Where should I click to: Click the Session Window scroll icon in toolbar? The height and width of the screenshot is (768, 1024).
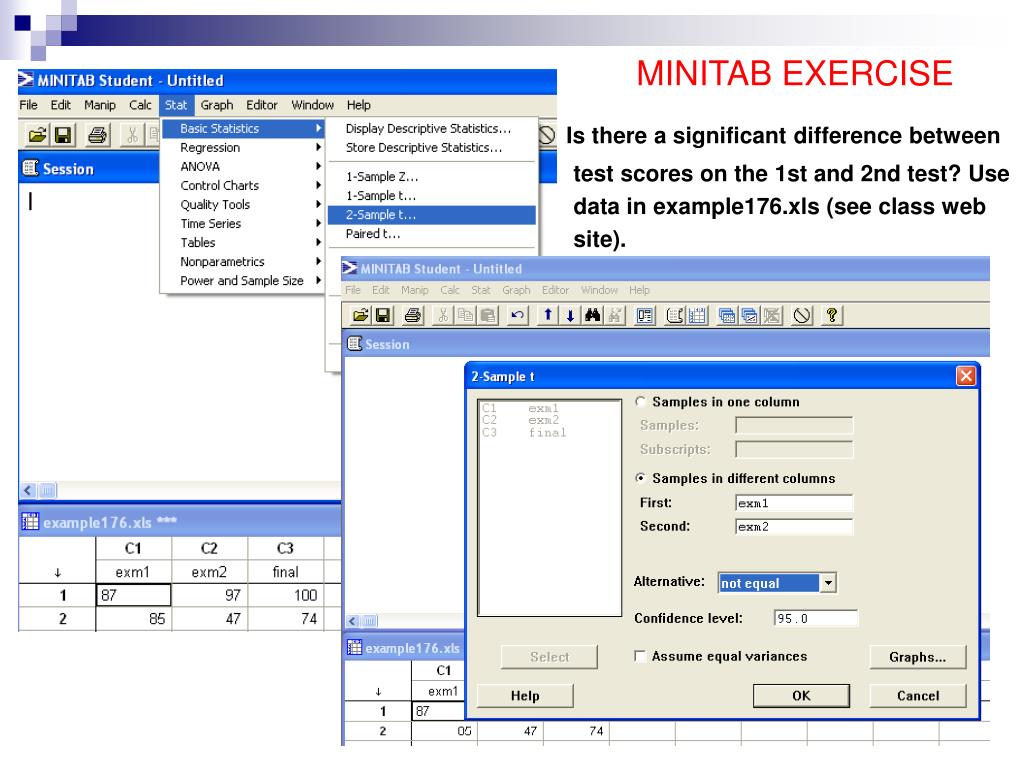(x=675, y=316)
